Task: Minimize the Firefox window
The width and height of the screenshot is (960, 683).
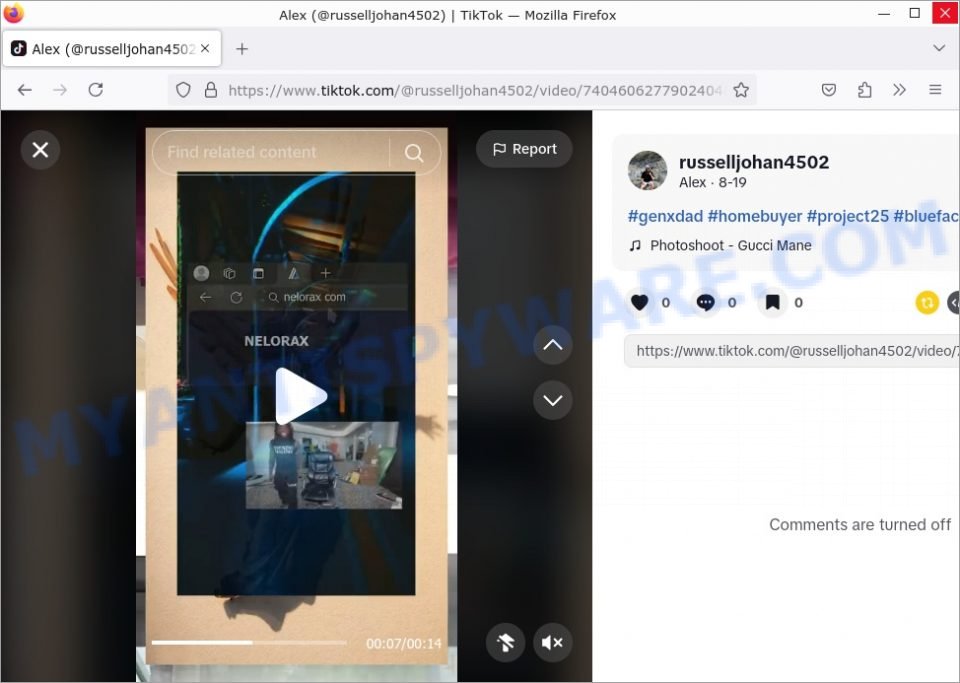Action: point(883,13)
